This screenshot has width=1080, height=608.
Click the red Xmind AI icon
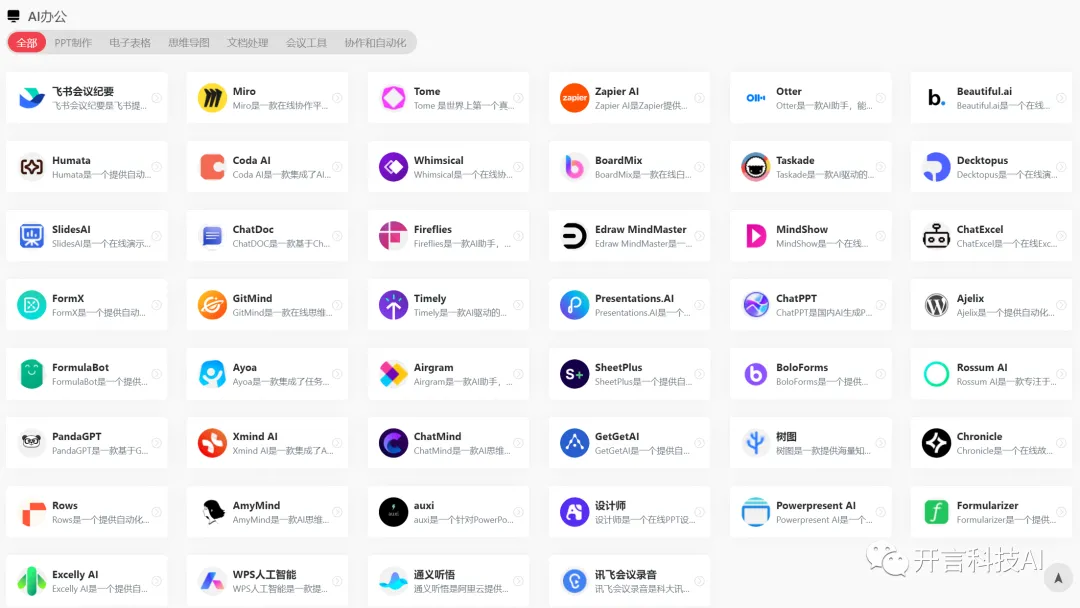pyautogui.click(x=212, y=443)
